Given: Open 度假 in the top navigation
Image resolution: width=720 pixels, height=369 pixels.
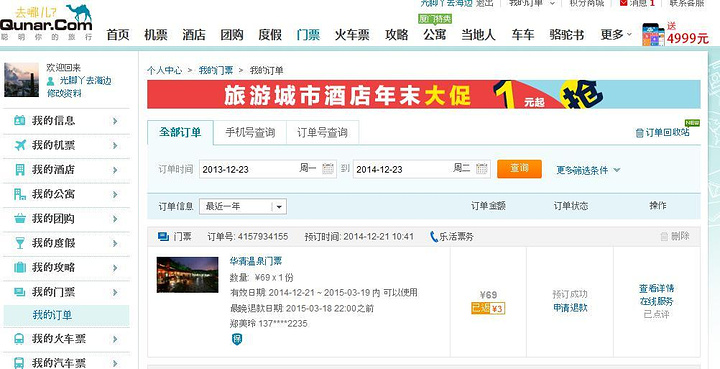Looking at the screenshot, I should click(270, 34).
